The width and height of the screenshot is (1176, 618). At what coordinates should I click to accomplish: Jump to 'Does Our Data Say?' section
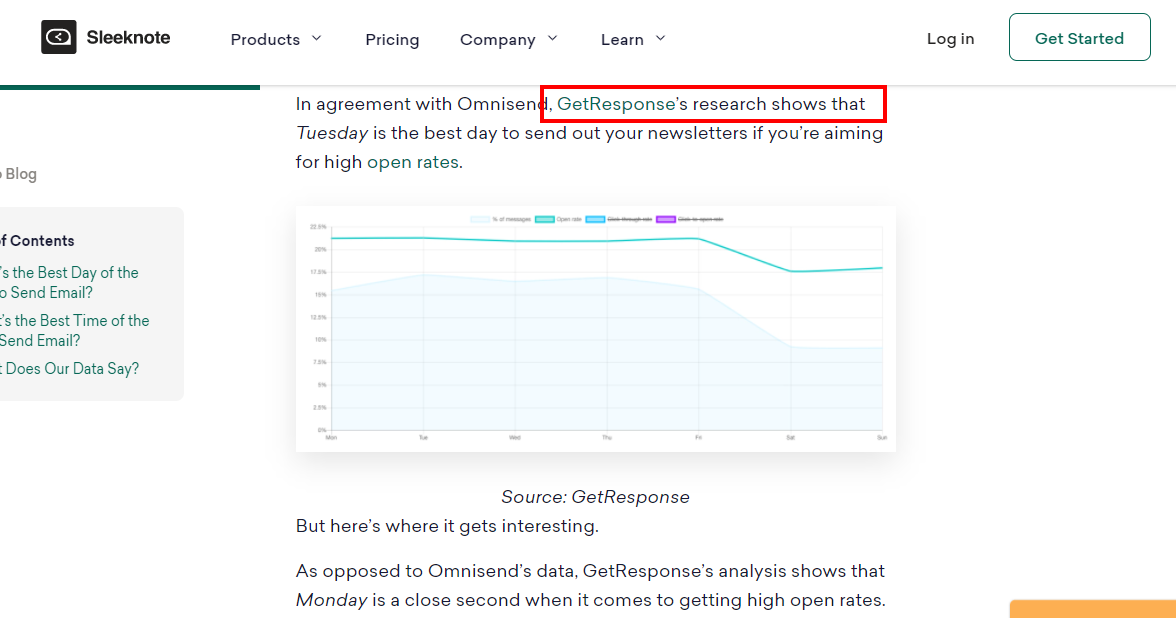point(68,369)
